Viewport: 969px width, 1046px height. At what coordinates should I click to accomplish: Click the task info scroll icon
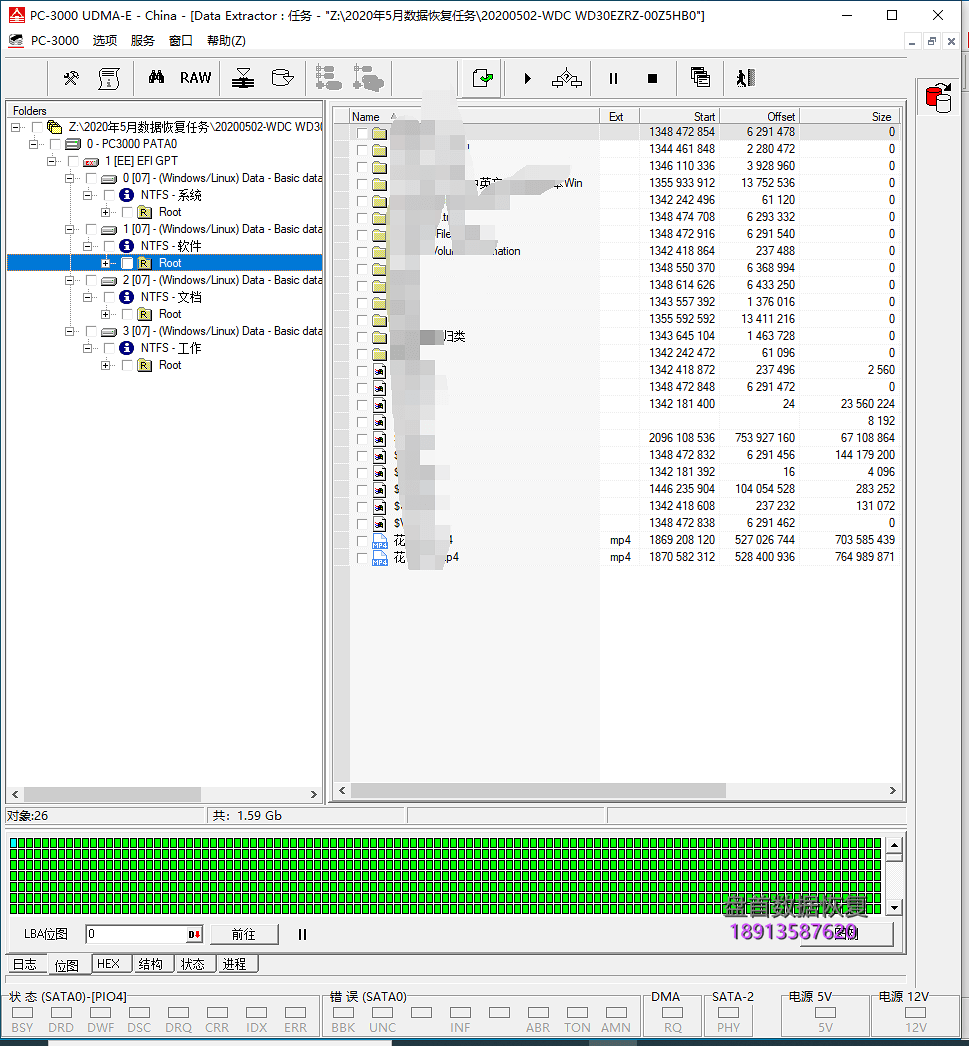pos(109,79)
